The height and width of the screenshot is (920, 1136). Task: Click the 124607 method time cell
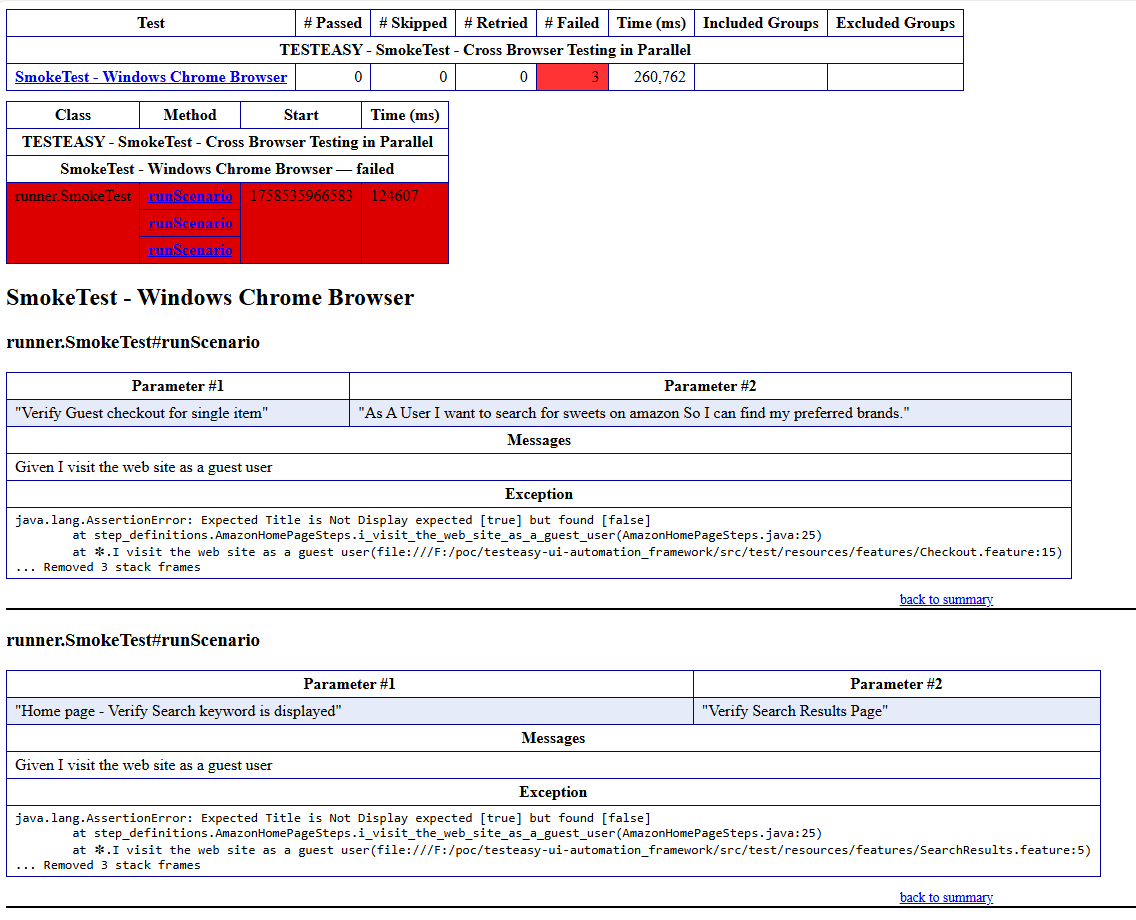395,196
